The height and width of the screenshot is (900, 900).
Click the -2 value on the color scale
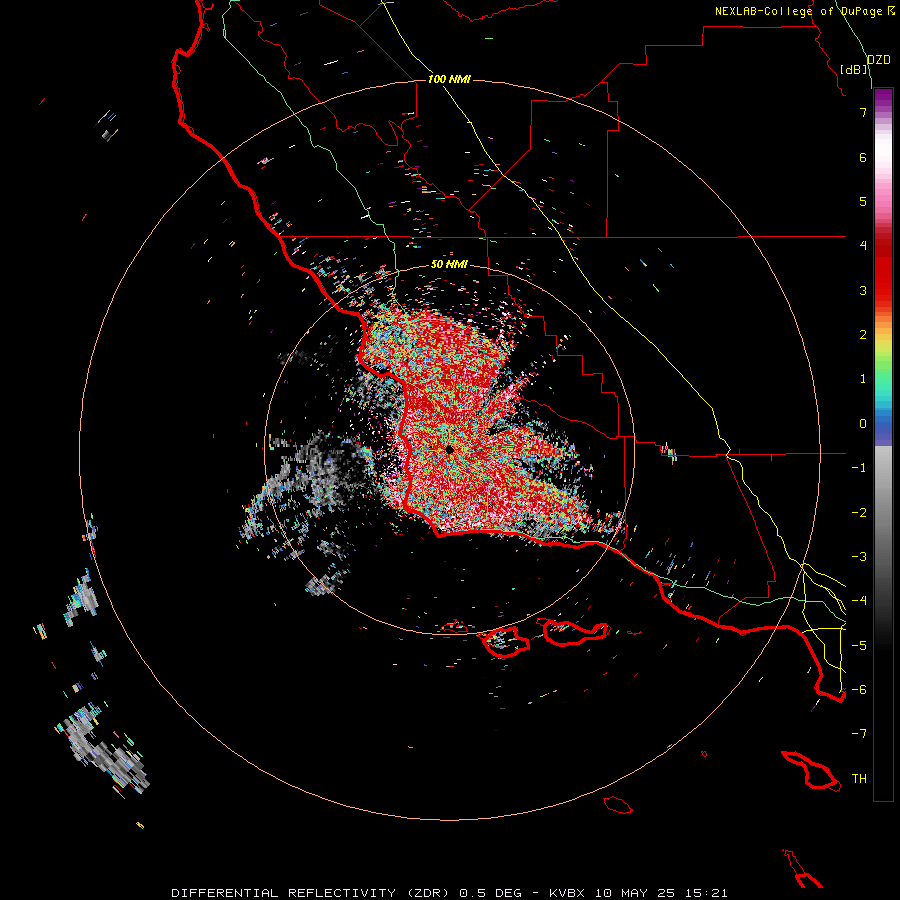859,513
